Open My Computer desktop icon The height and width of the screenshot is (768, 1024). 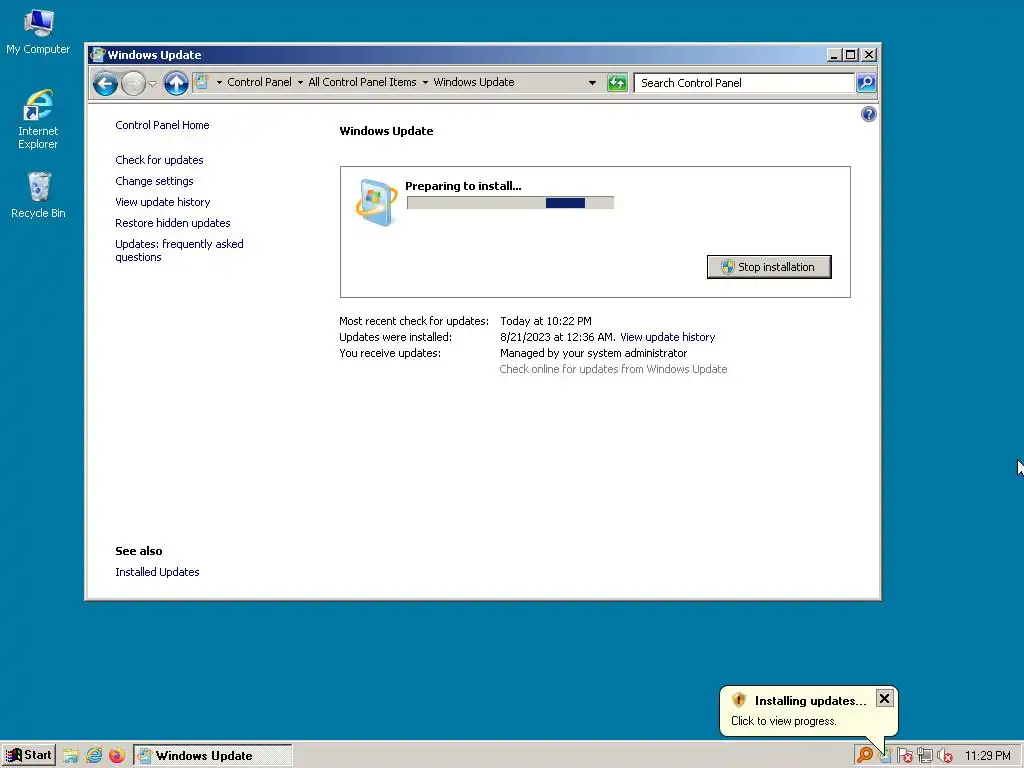pos(38,32)
